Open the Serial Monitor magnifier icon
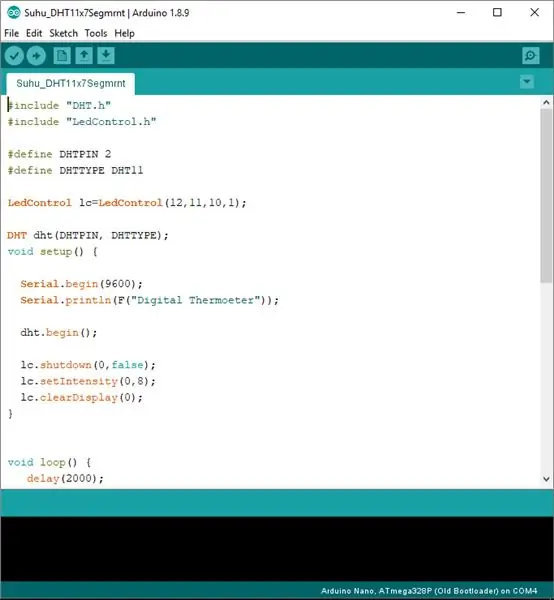Image resolution: width=554 pixels, height=600 pixels. [531, 56]
